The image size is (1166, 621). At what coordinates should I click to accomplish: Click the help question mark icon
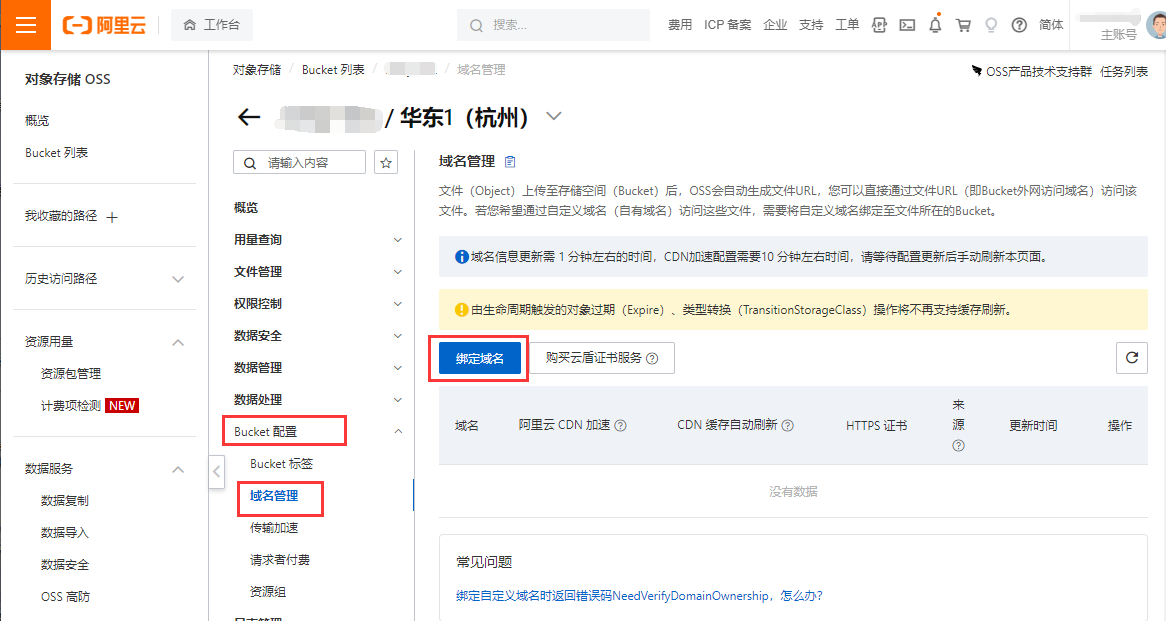point(1019,25)
